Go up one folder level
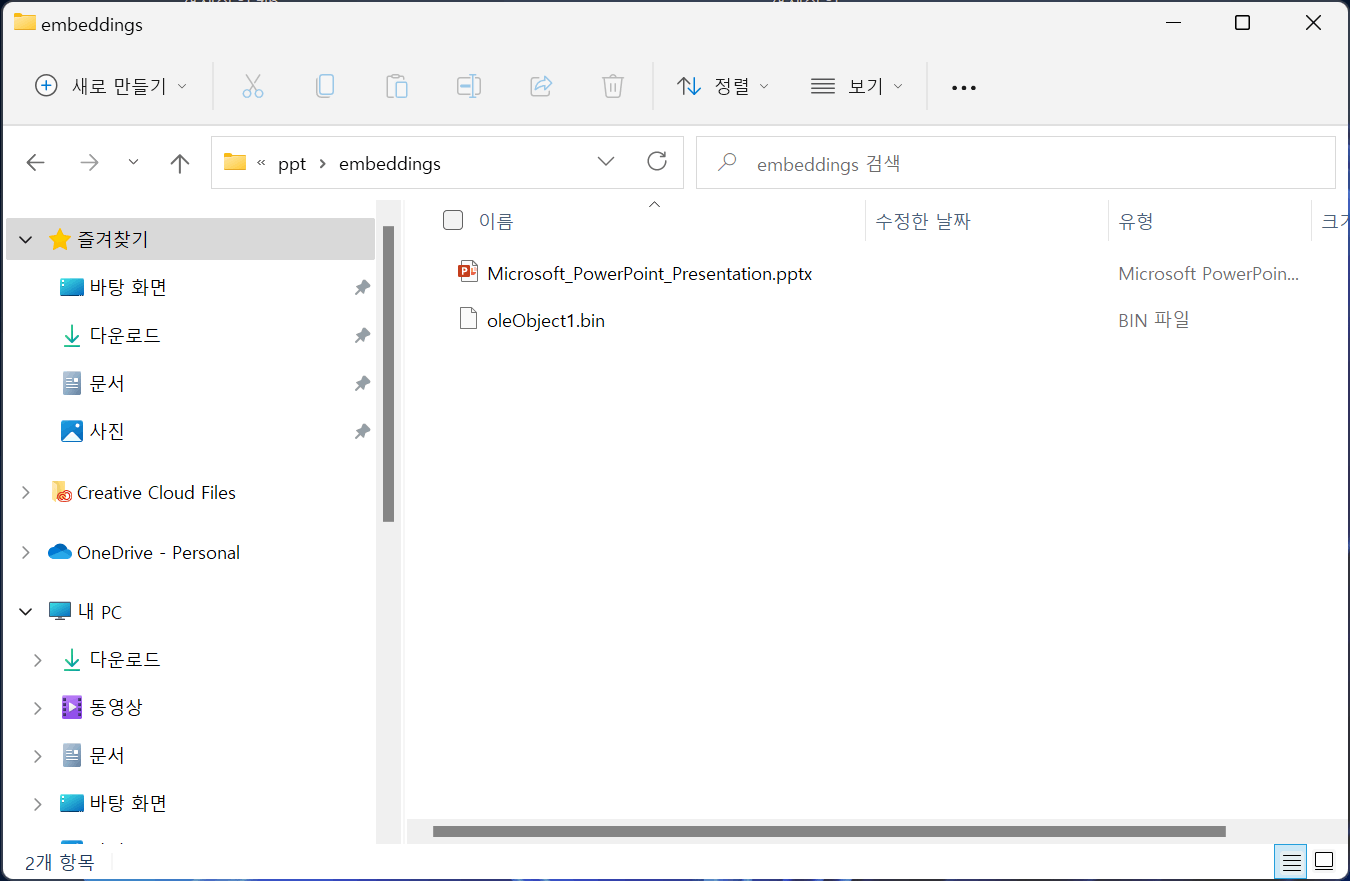This screenshot has width=1350, height=881. click(180, 163)
